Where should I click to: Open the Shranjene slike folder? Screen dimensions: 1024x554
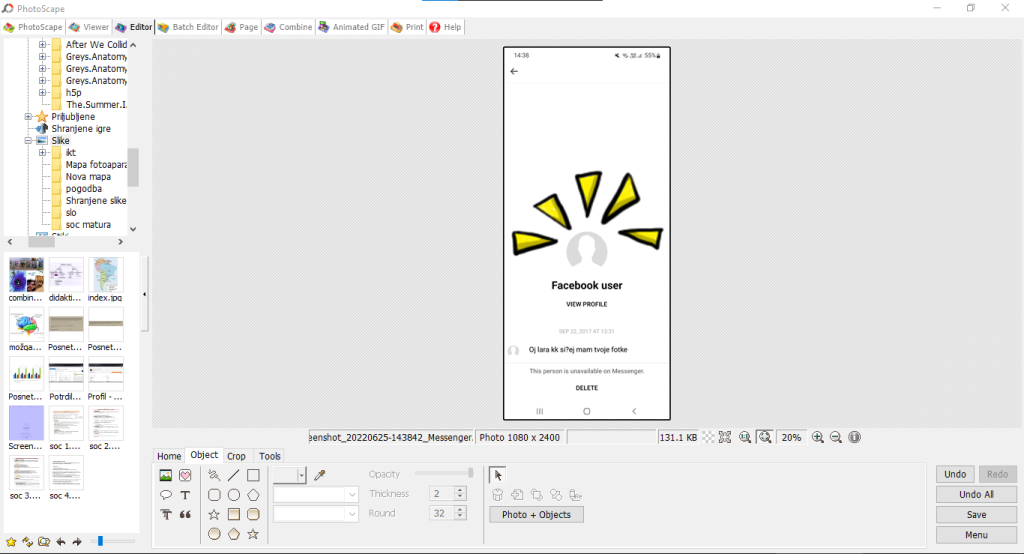[95, 201]
